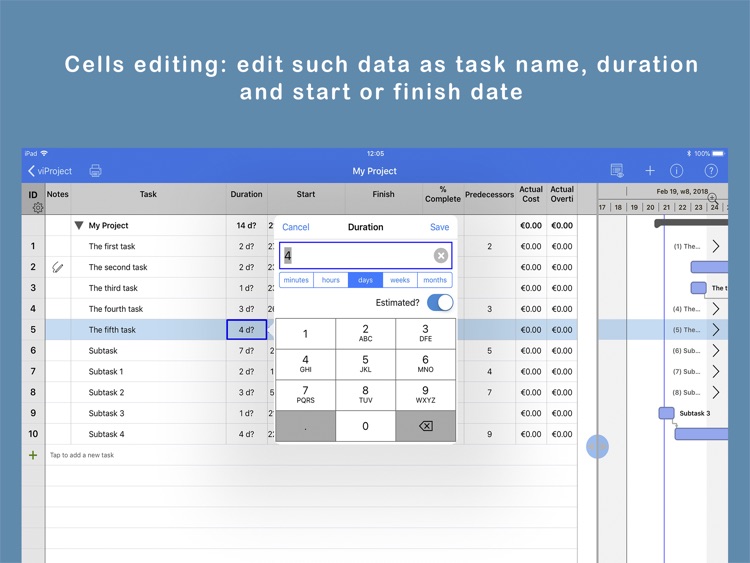The height and width of the screenshot is (563, 750).
Task: Open the info icon in toolbar
Action: pos(676,170)
